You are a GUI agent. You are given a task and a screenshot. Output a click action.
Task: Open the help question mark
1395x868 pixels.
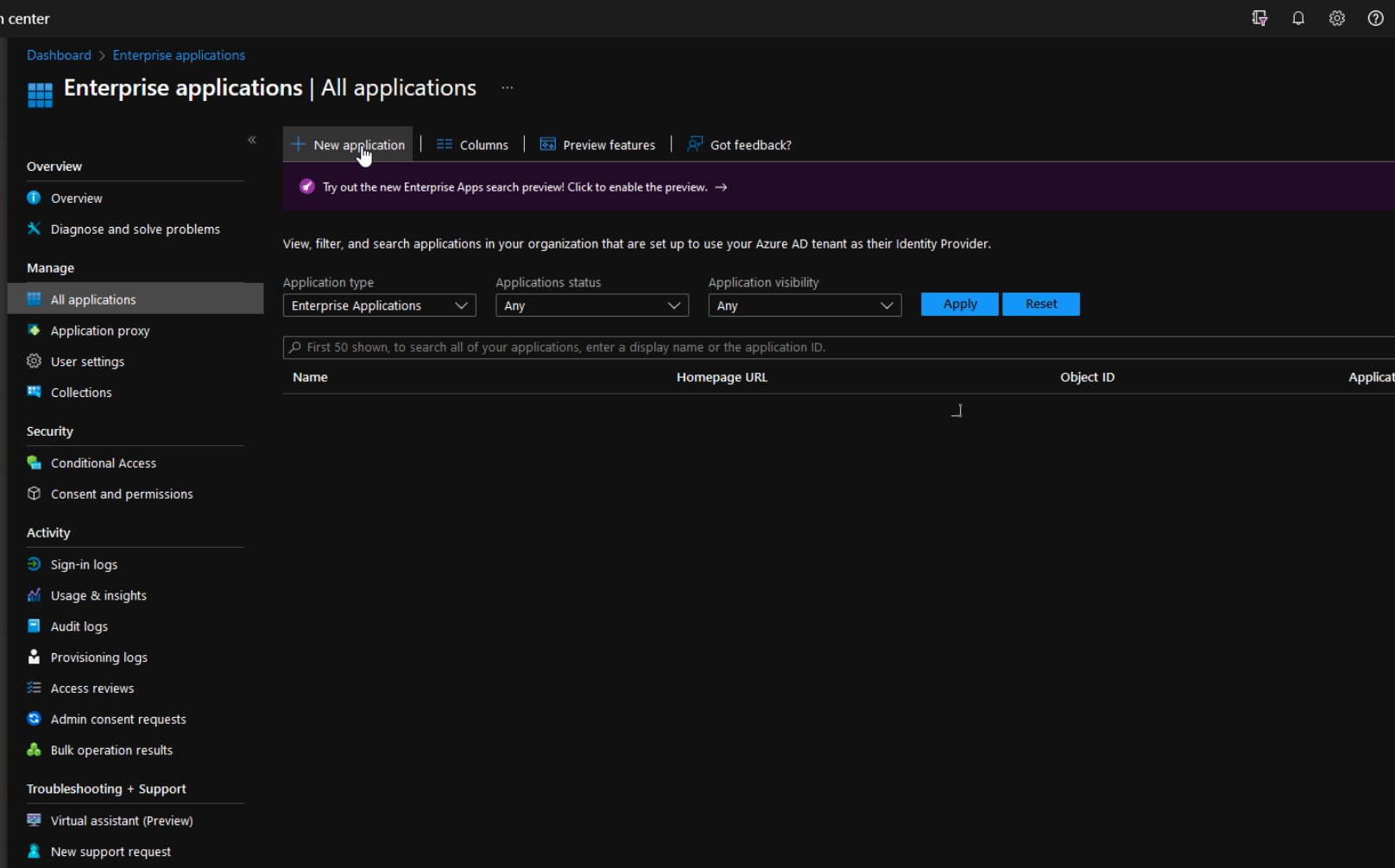(x=1376, y=18)
